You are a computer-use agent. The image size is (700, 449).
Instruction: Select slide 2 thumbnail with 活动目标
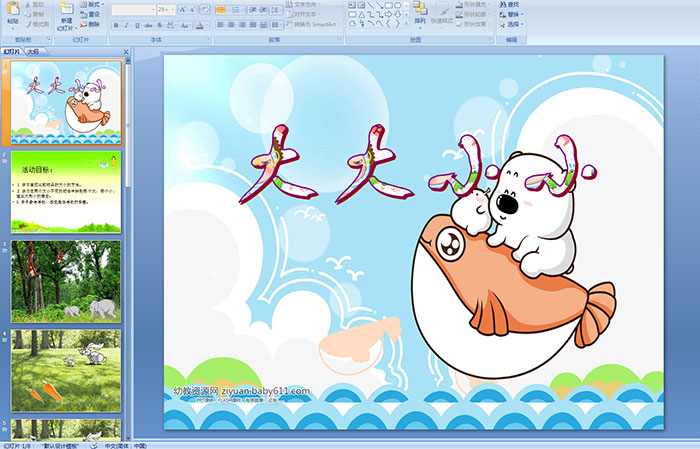click(x=66, y=192)
